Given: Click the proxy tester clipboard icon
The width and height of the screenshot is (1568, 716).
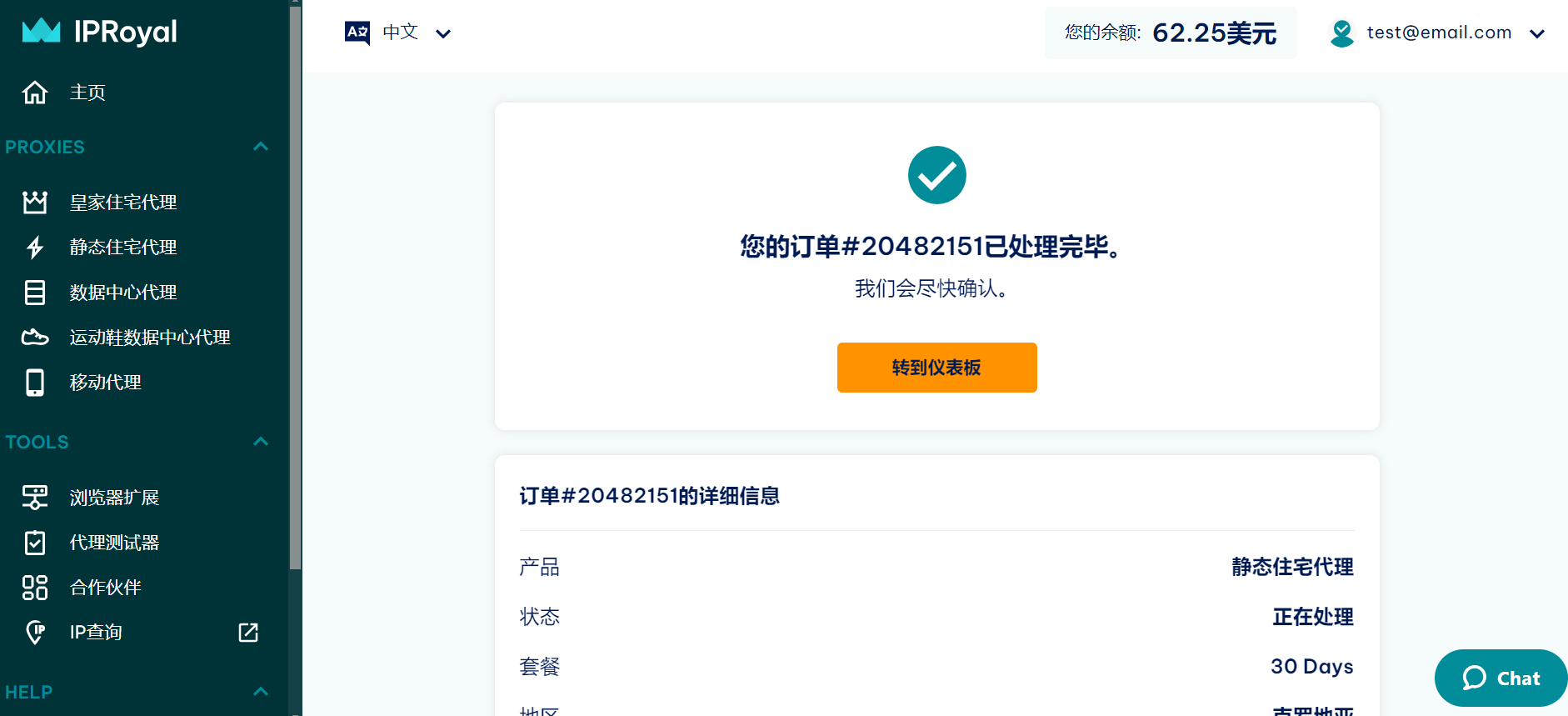Looking at the screenshot, I should 35,543.
